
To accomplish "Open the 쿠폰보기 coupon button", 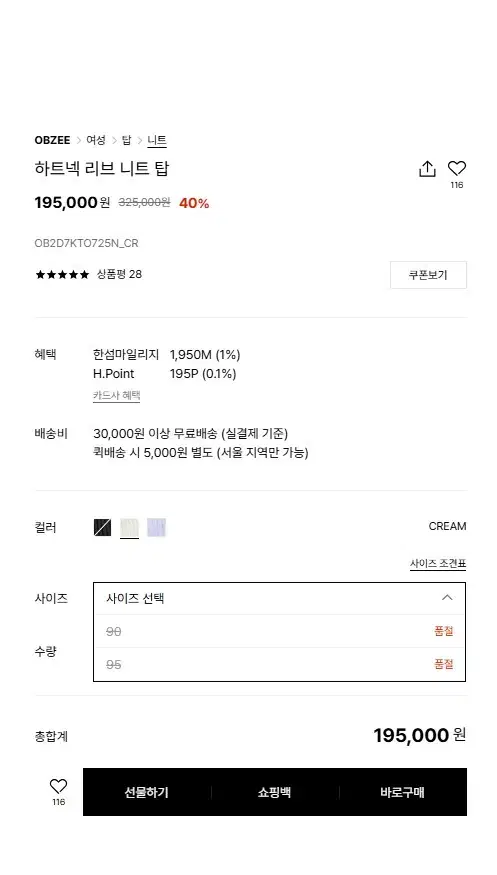I will (x=428, y=275).
